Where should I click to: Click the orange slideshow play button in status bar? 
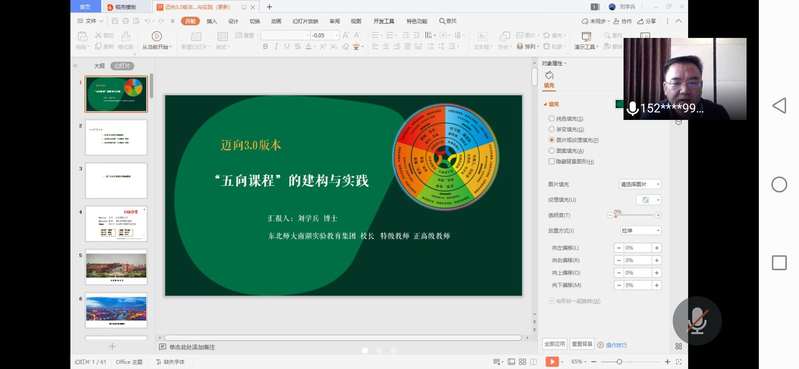tap(552, 361)
